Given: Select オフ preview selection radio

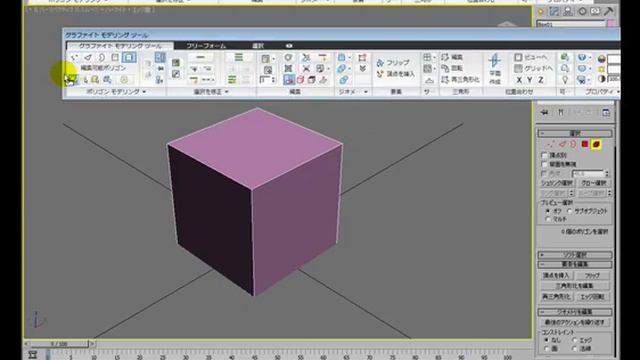Looking at the screenshot, I should pos(548,211).
